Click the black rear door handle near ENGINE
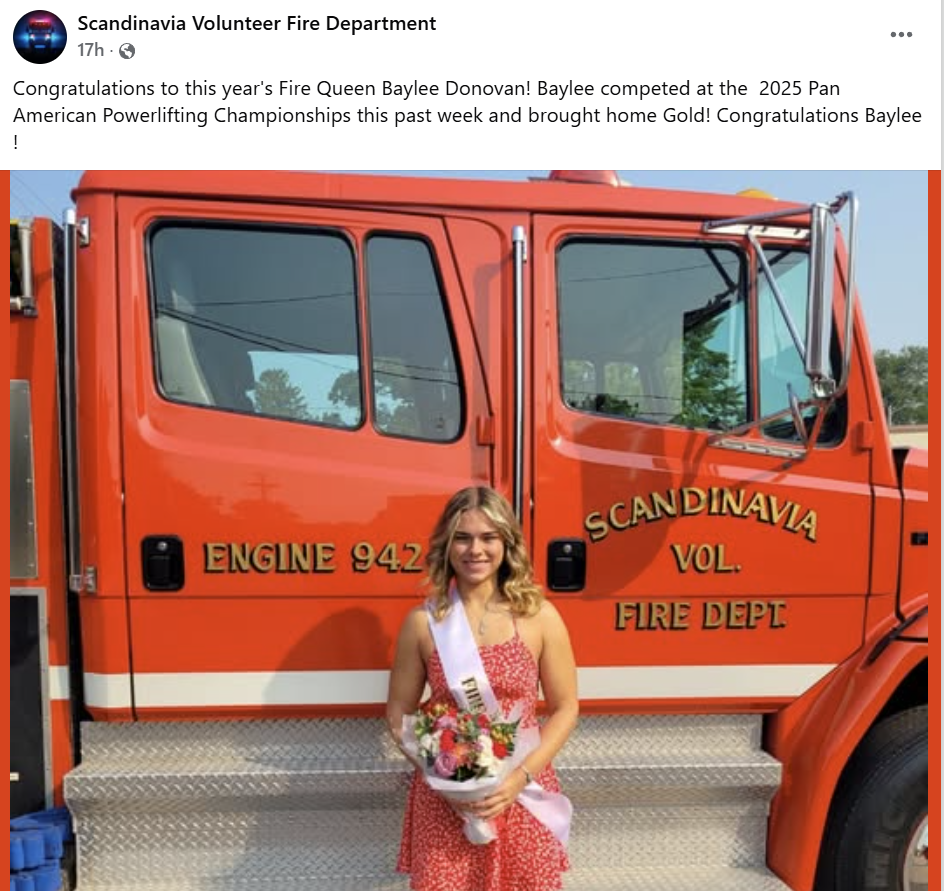 pyautogui.click(x=162, y=563)
